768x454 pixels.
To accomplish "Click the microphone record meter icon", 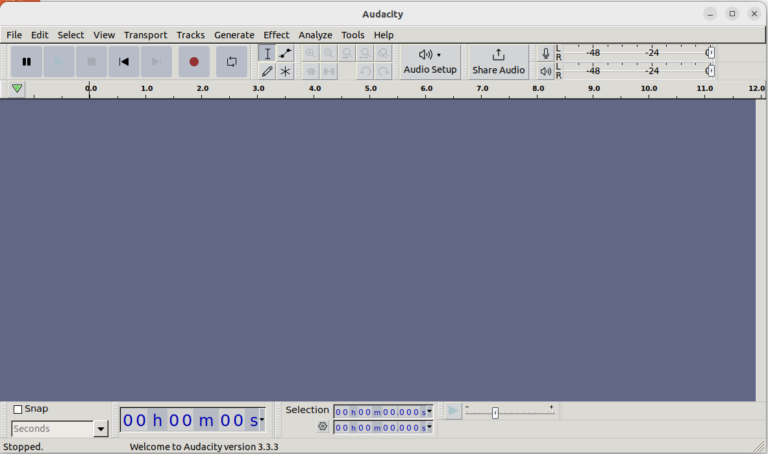I will [545, 53].
